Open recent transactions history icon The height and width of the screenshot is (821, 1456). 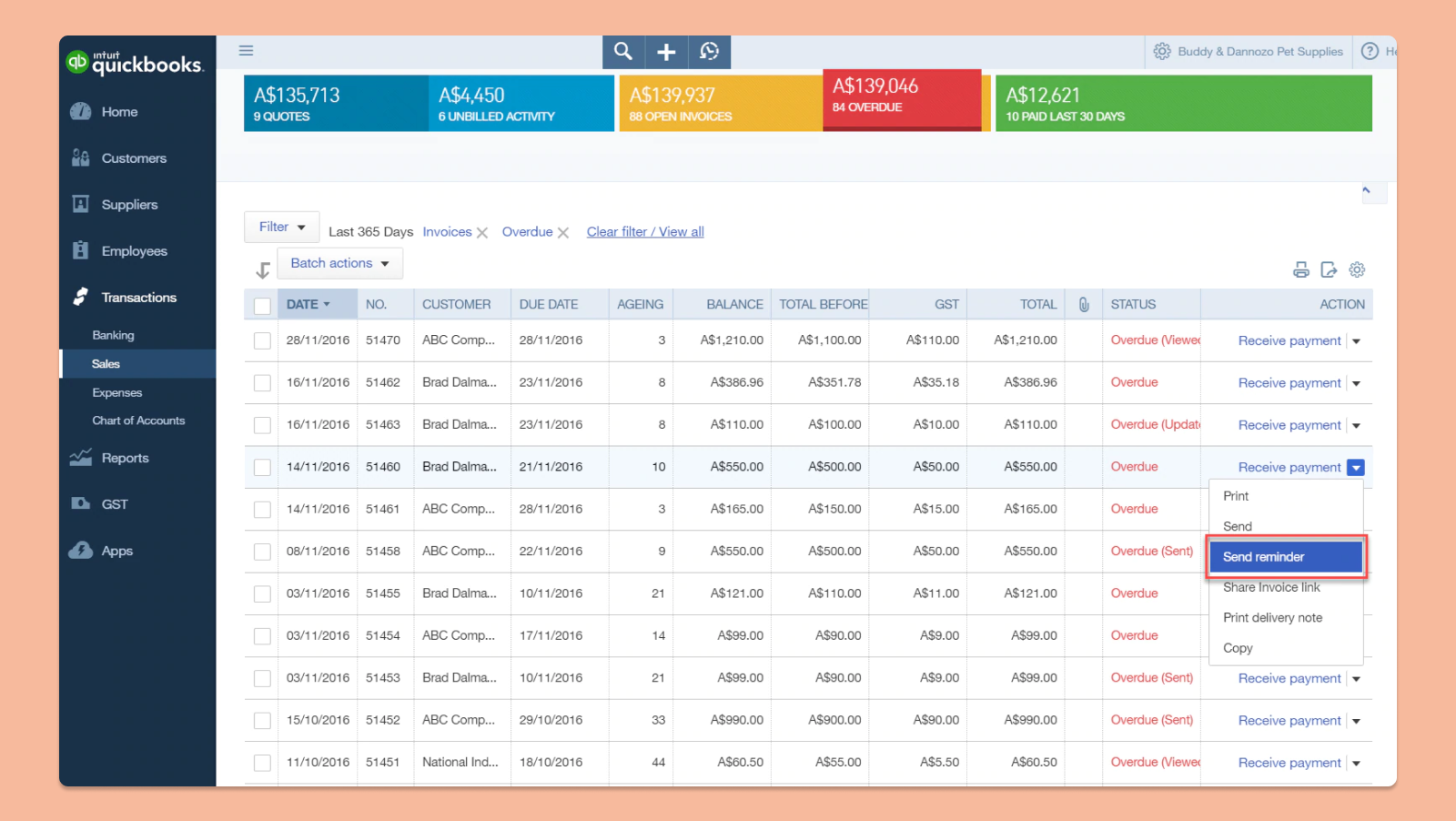pyautogui.click(x=710, y=52)
